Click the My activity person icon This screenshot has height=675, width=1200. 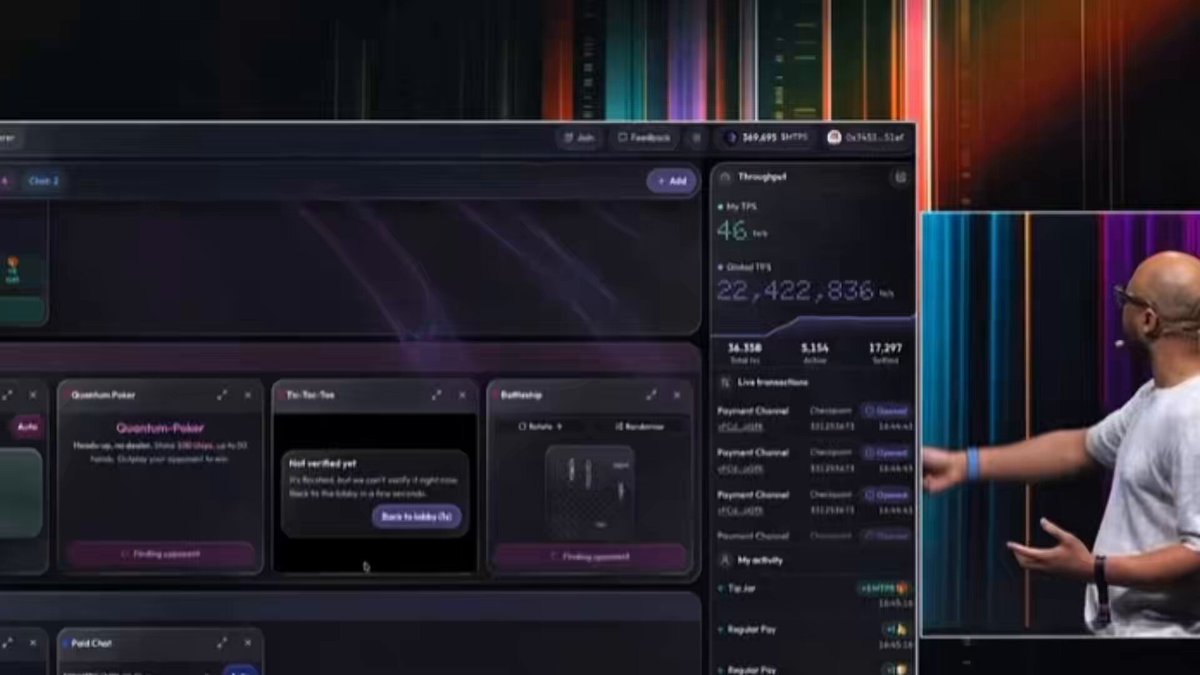click(725, 560)
